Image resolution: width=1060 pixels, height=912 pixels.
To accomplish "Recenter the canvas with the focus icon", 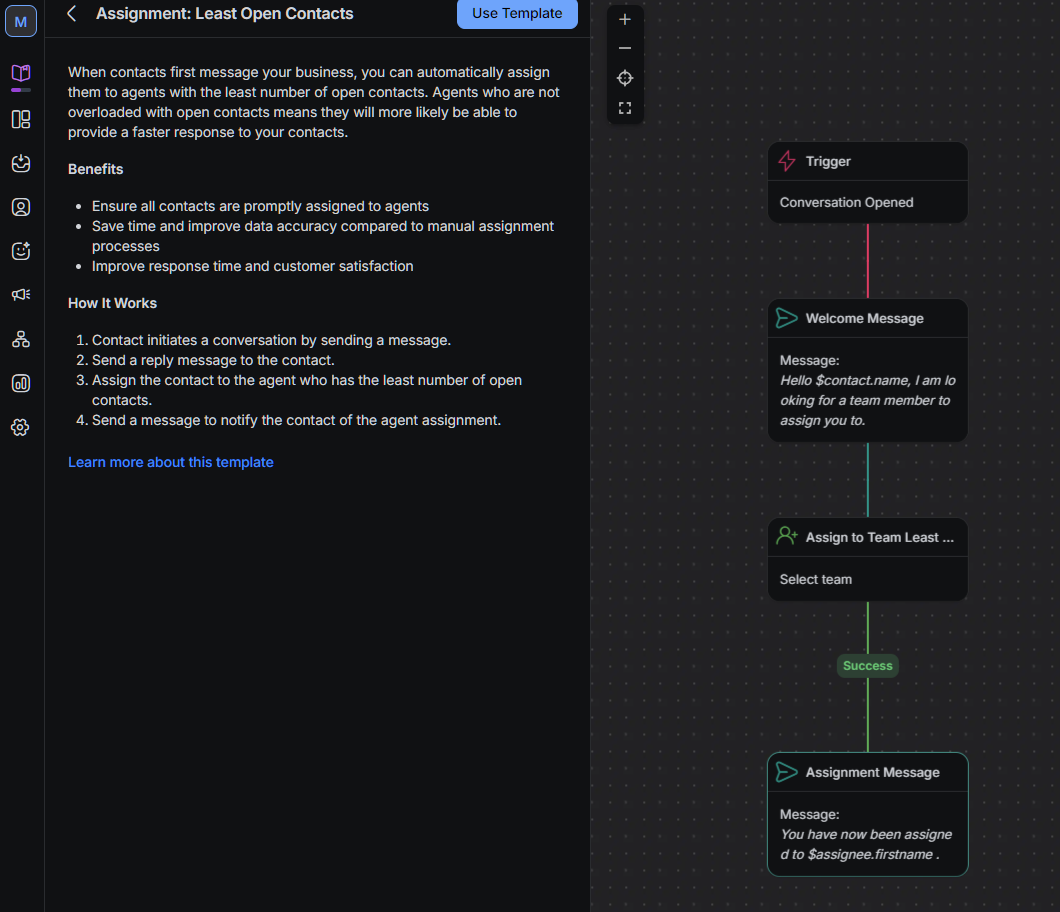I will (x=625, y=78).
